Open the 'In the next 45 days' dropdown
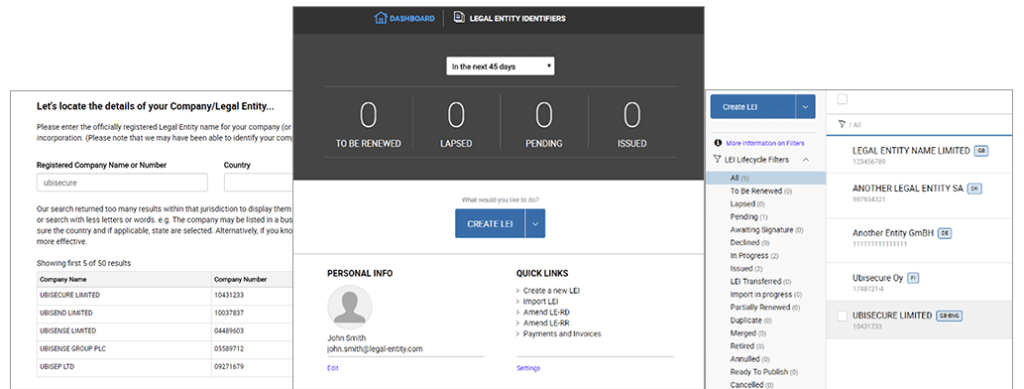This screenshot has height=389, width=1024. point(500,67)
